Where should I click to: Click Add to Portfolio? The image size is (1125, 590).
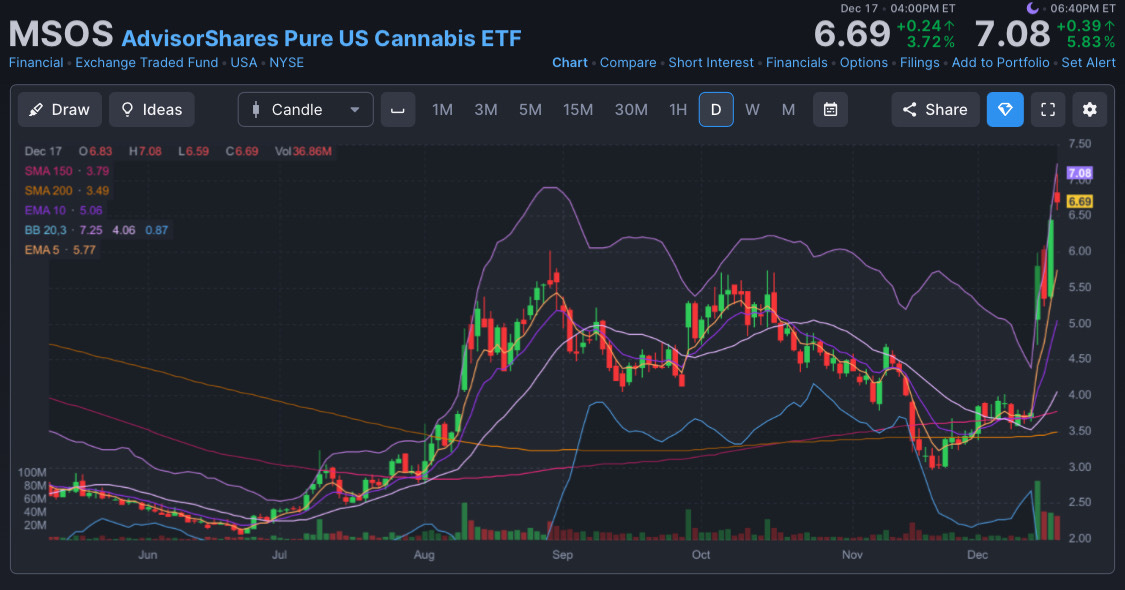[x=1000, y=62]
